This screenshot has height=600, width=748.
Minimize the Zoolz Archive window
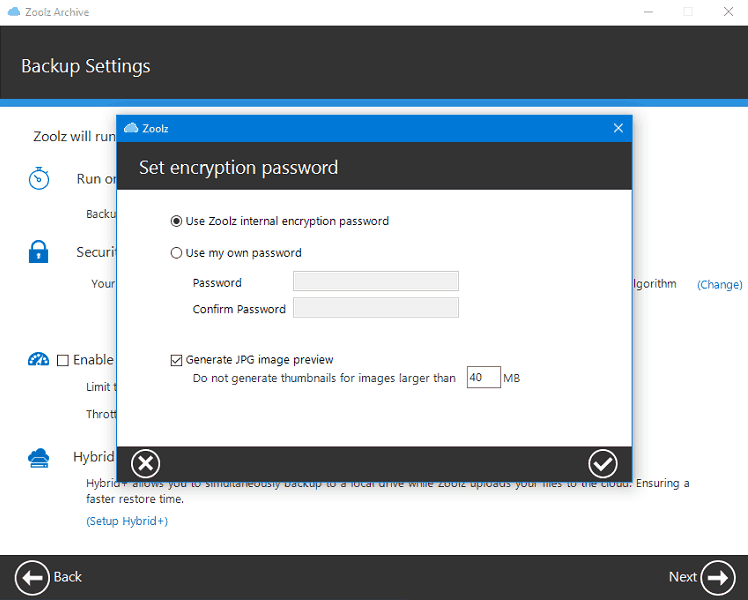pyautogui.click(x=648, y=12)
